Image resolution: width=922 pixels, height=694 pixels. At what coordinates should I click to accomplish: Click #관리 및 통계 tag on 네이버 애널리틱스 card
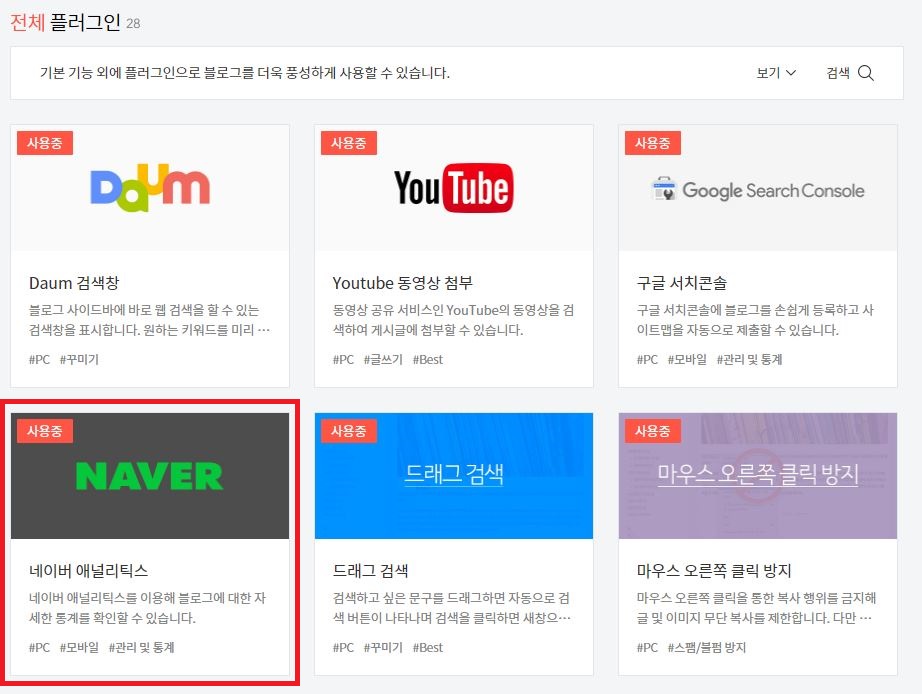[142, 648]
